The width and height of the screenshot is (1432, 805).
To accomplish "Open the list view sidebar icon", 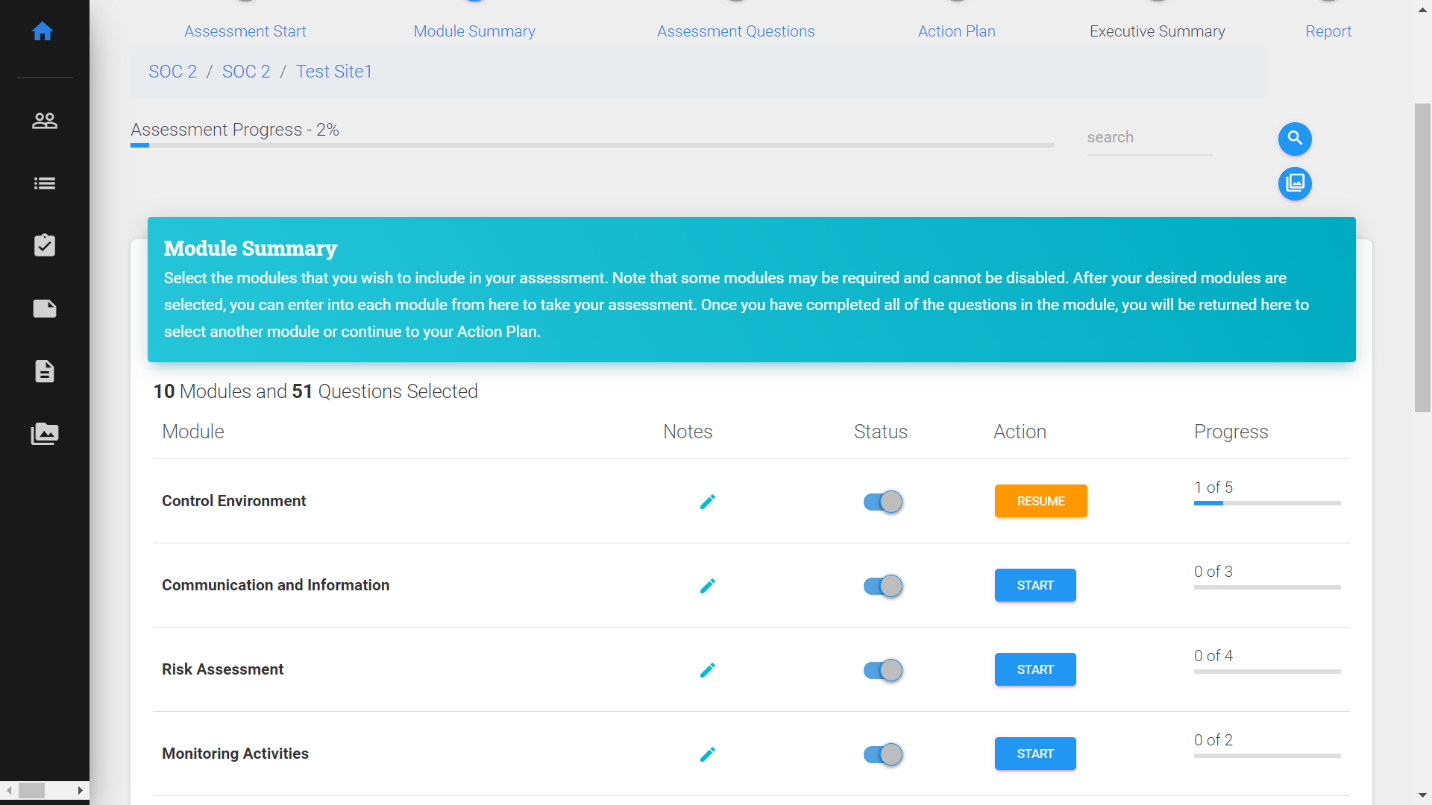I will tap(44, 184).
